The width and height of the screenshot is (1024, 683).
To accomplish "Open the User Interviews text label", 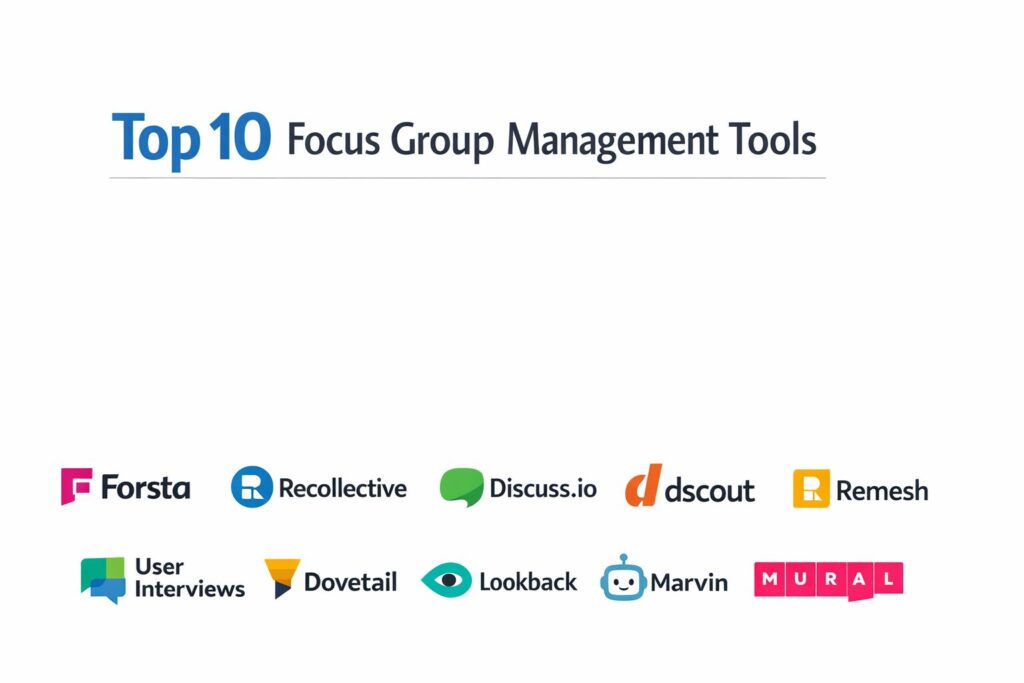I will [189, 577].
